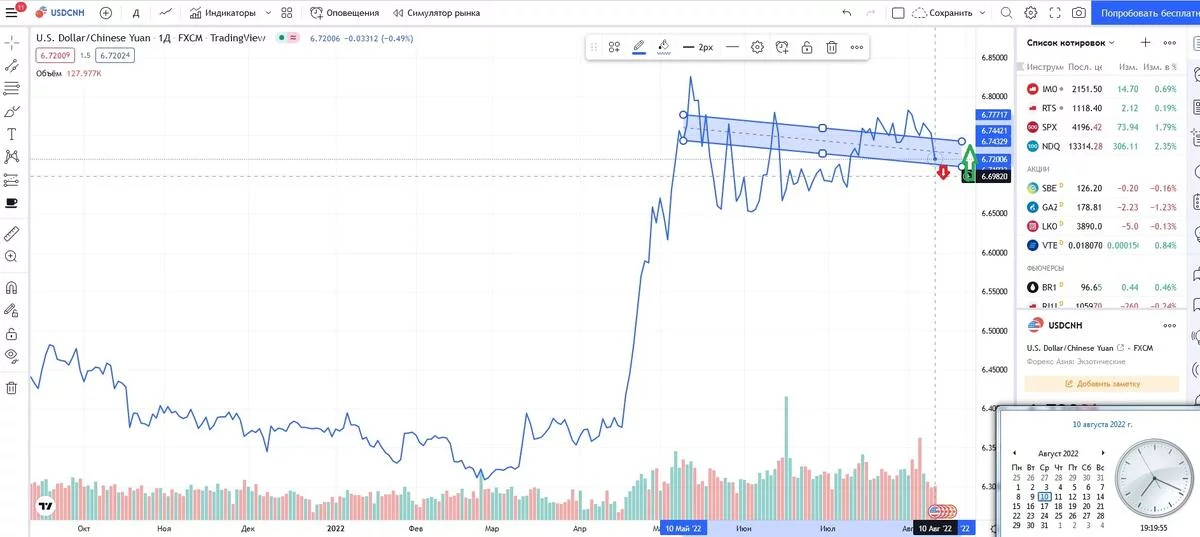Select the Zoom in tool

click(x=11, y=257)
